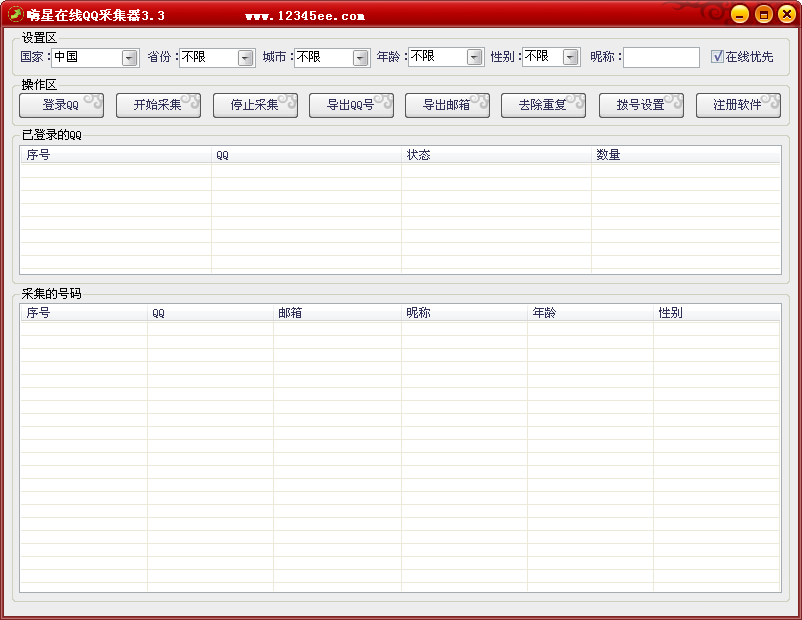
Task: Click the 导出QQ号 button
Action: (x=351, y=105)
